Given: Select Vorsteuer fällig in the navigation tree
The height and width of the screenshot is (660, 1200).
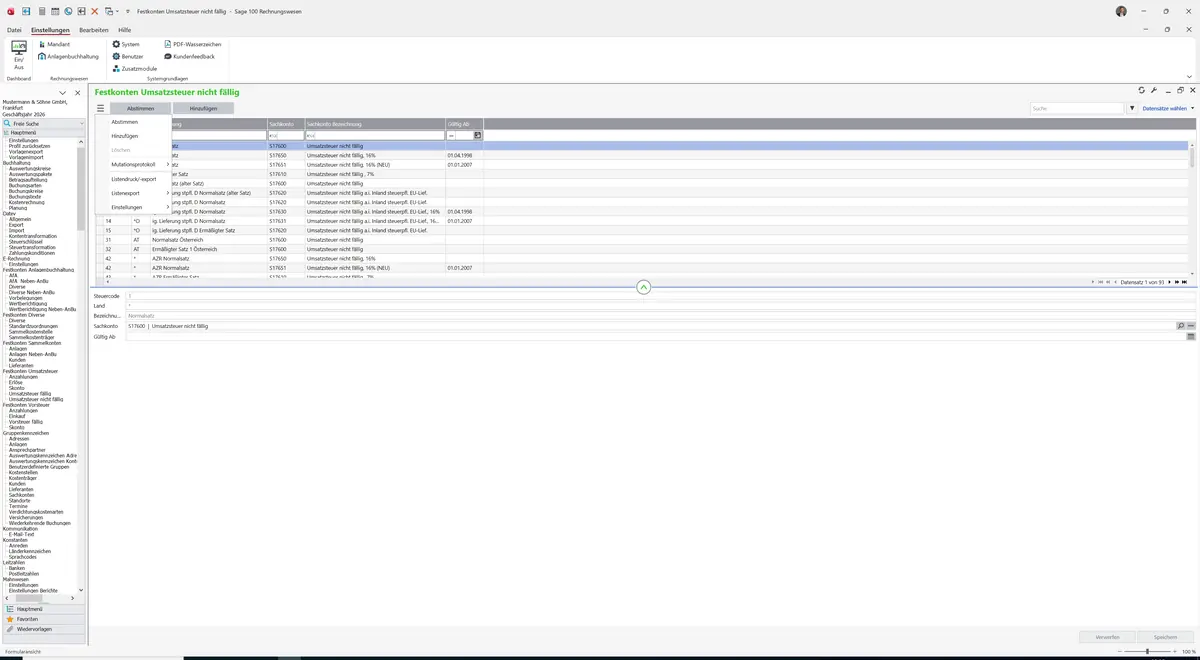Looking at the screenshot, I should [x=27, y=421].
